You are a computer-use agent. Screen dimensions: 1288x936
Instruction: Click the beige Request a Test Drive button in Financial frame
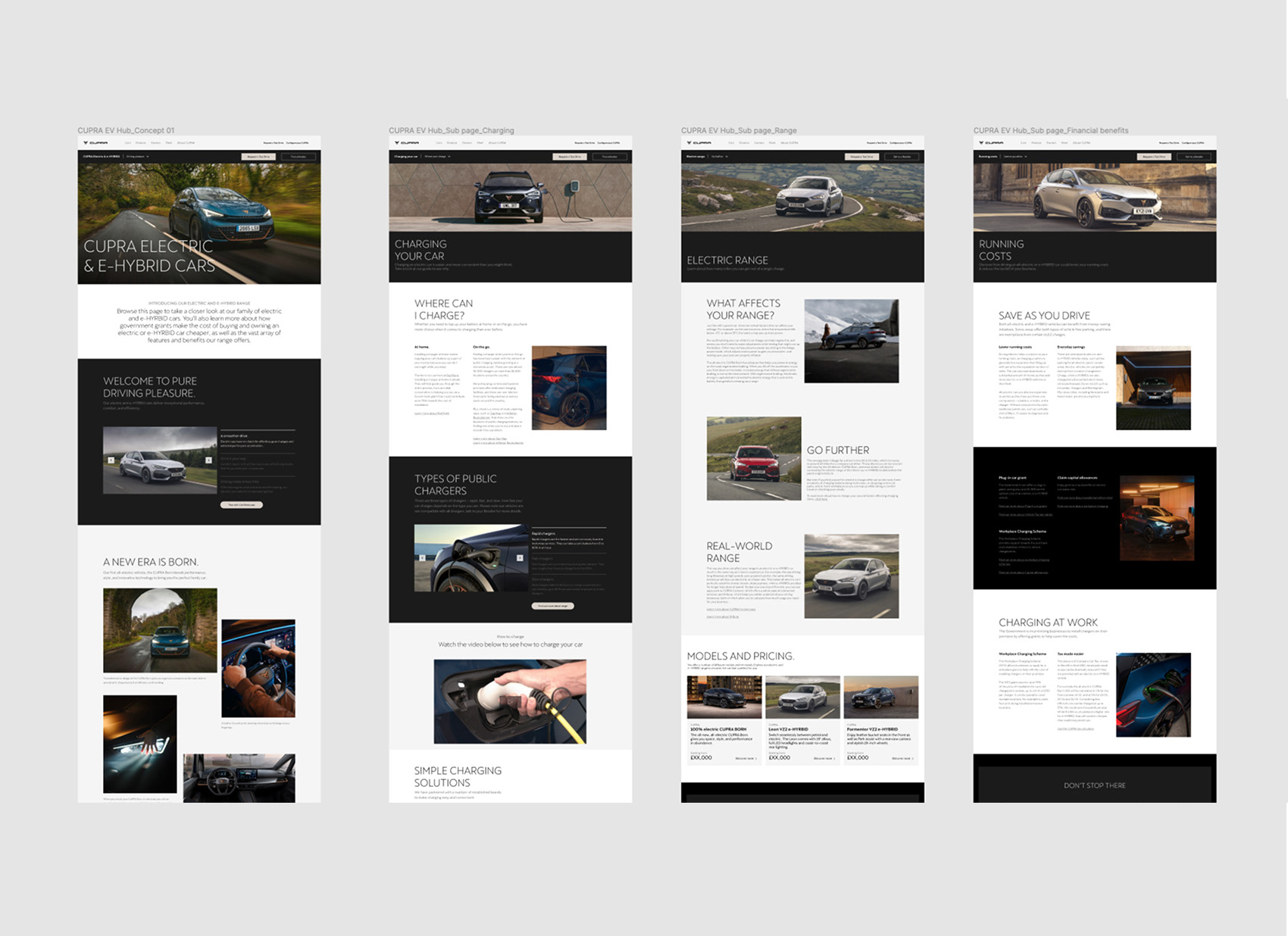coord(1155,157)
